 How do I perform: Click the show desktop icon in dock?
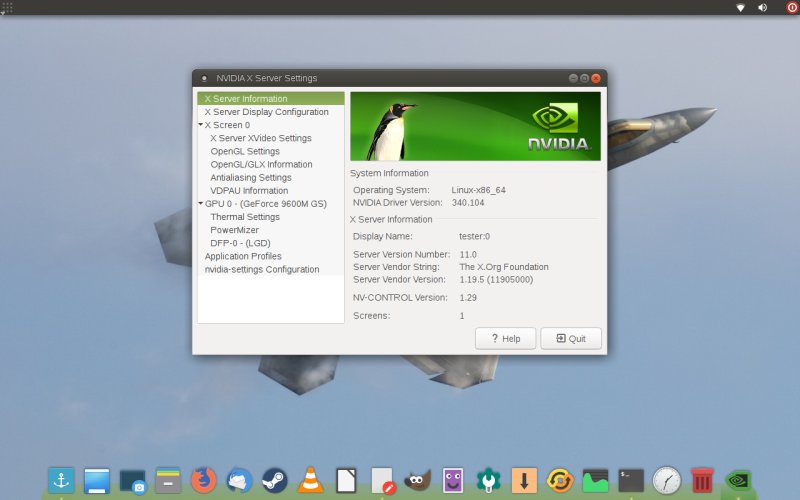point(97,481)
